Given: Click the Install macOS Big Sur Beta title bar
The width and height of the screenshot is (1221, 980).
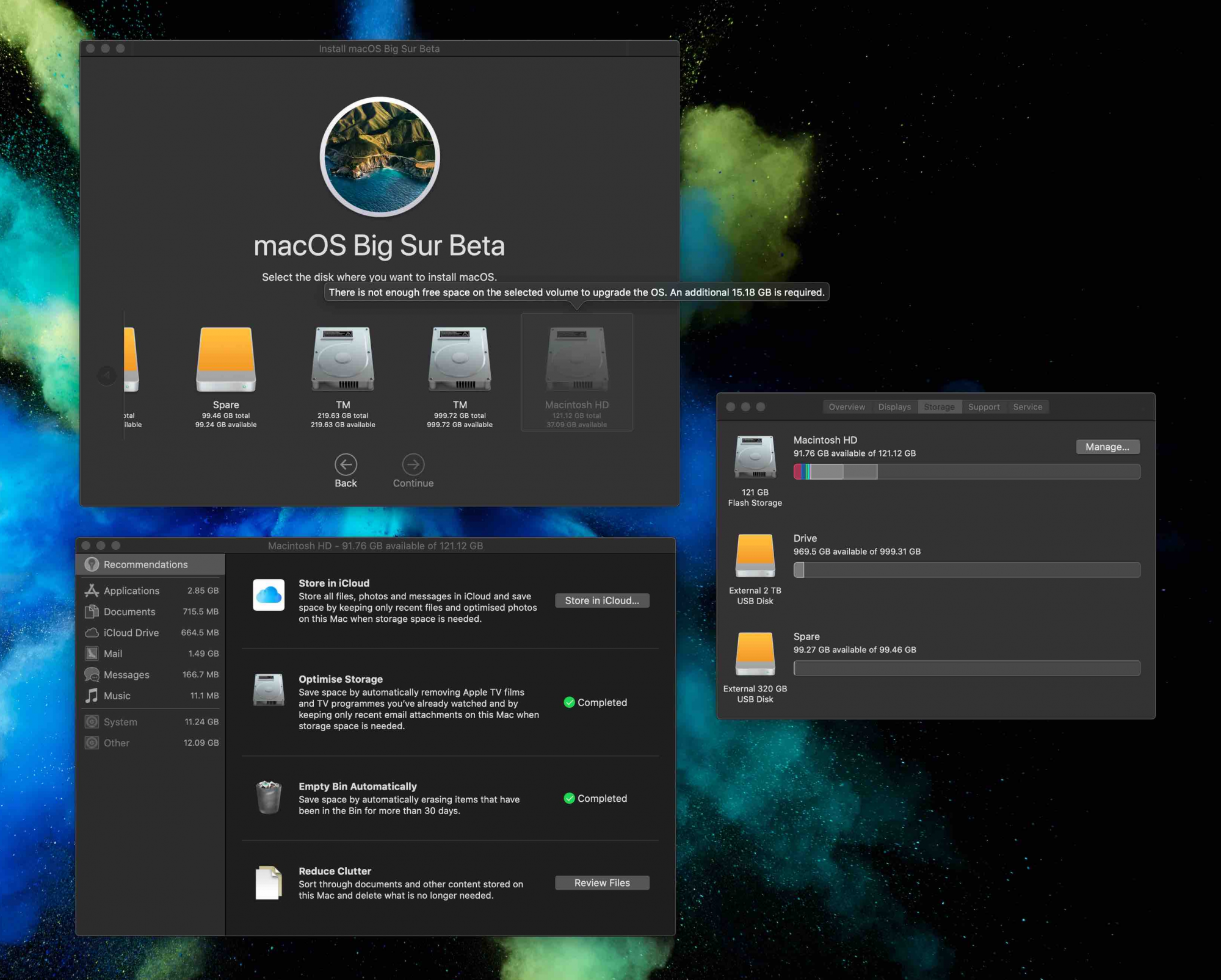Looking at the screenshot, I should click(x=379, y=49).
